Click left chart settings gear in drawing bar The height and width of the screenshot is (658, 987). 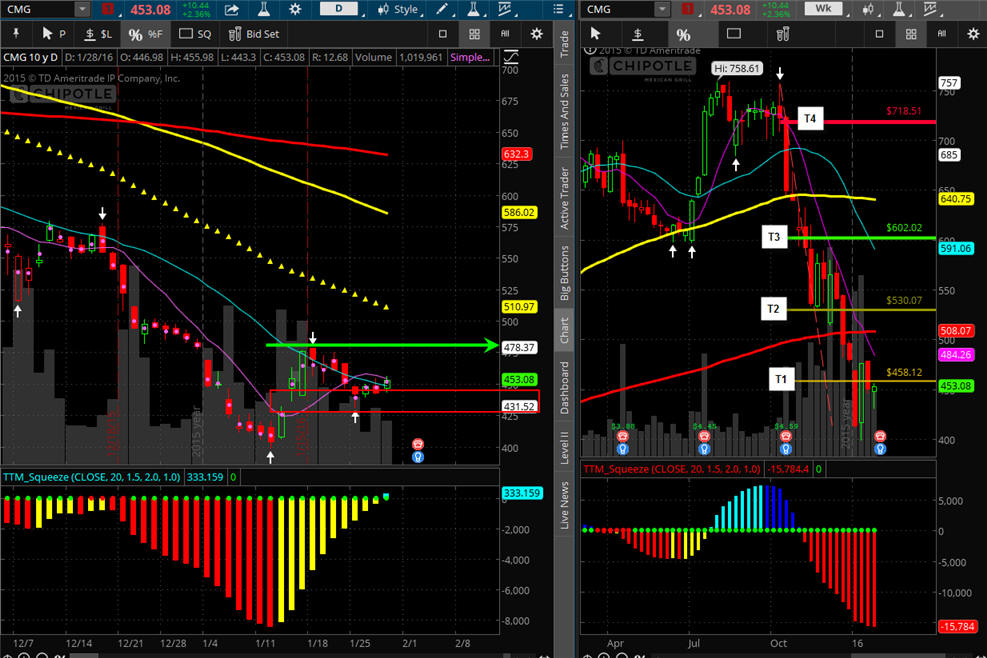[536, 34]
